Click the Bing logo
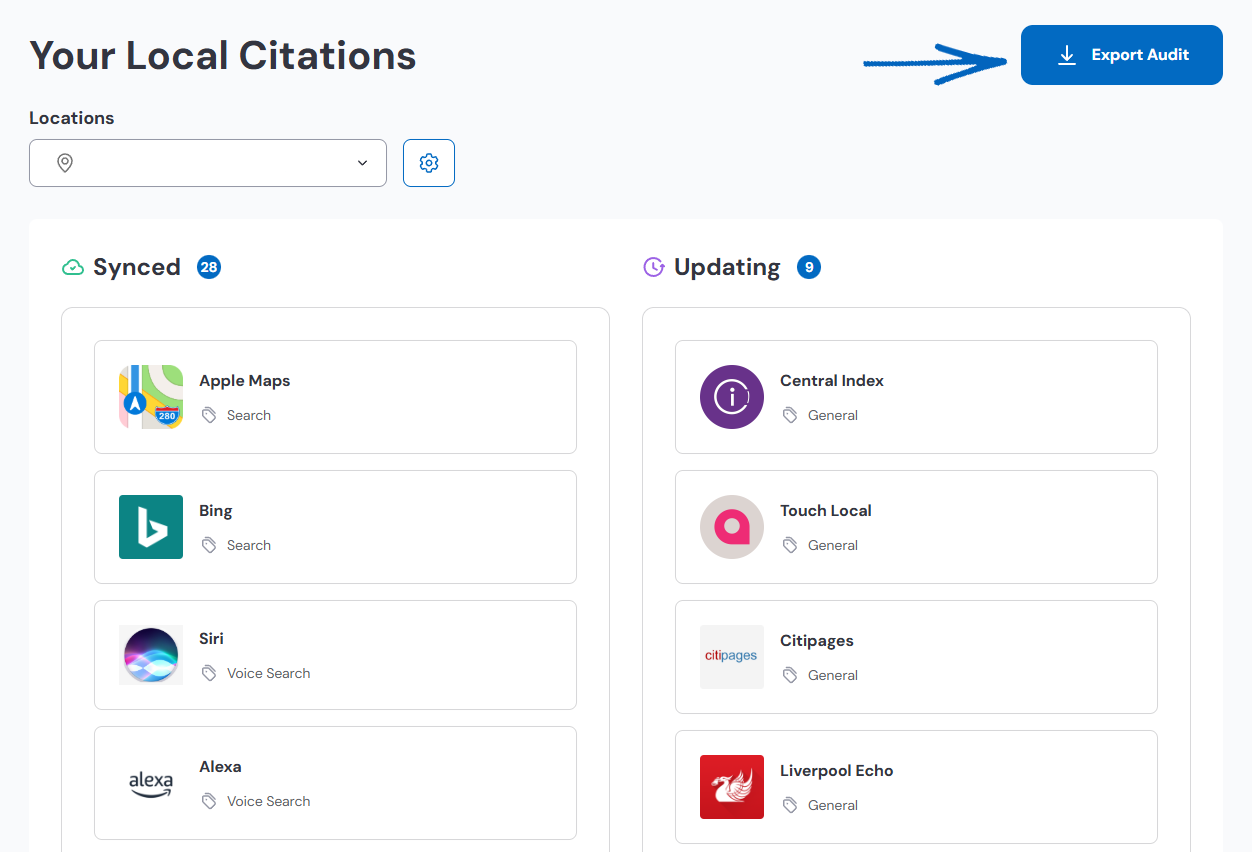The image size is (1252, 852). tap(151, 527)
